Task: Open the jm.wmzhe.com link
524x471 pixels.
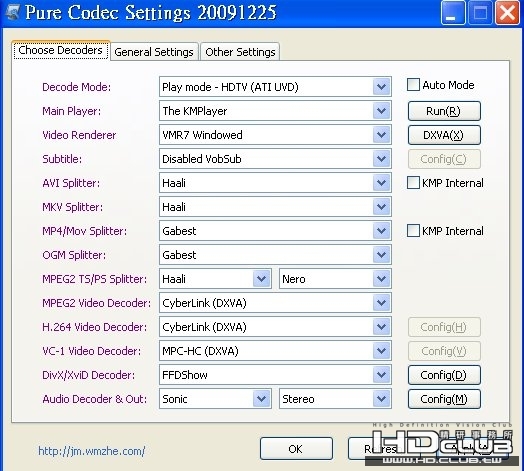Action: coord(92,451)
